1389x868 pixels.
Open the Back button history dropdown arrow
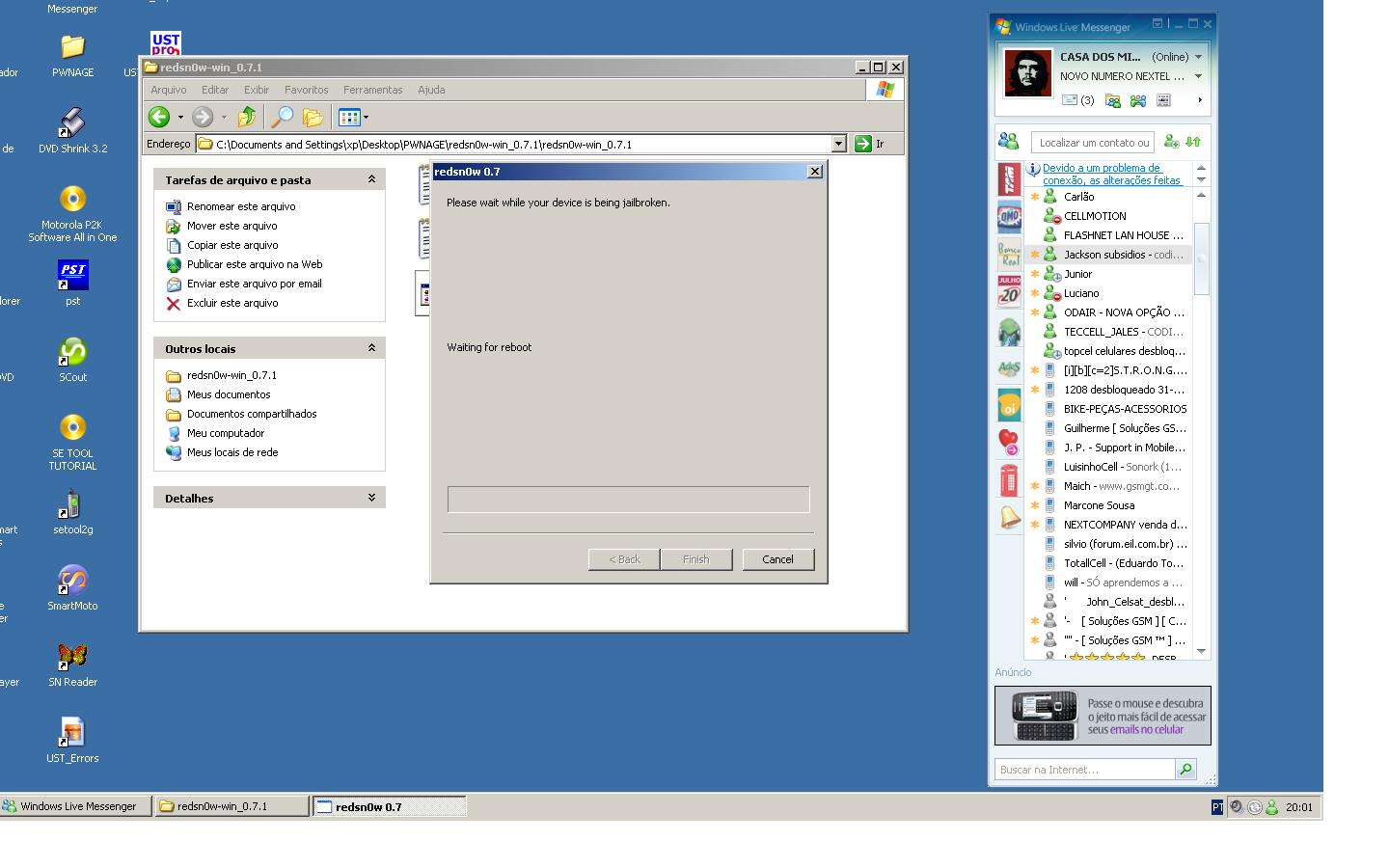click(x=180, y=118)
